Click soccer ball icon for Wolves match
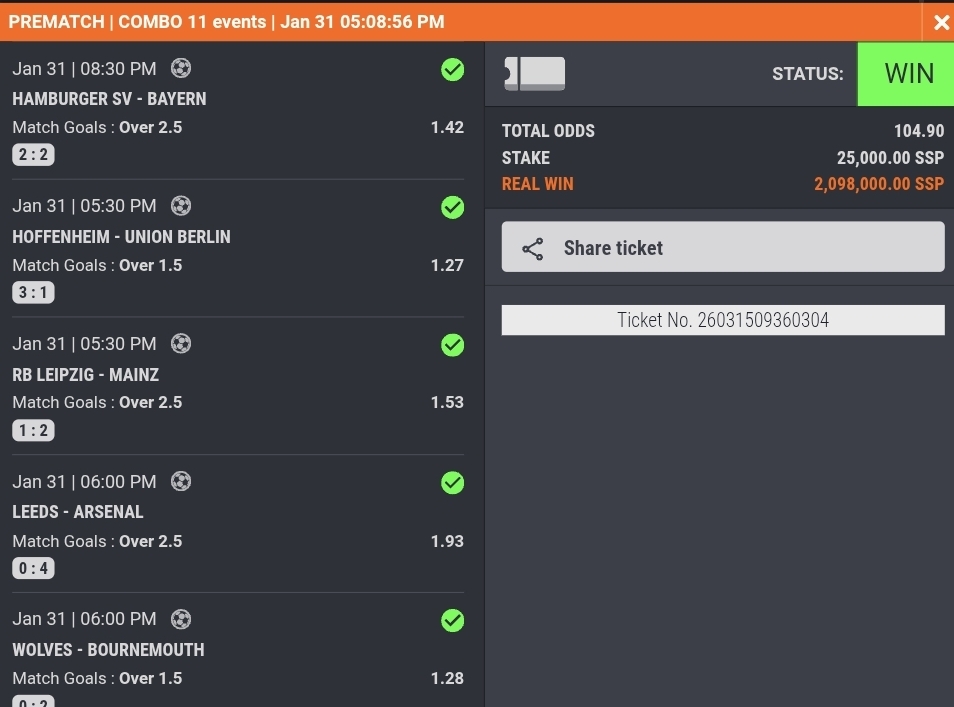Screen dimensions: 954x707 181,619
